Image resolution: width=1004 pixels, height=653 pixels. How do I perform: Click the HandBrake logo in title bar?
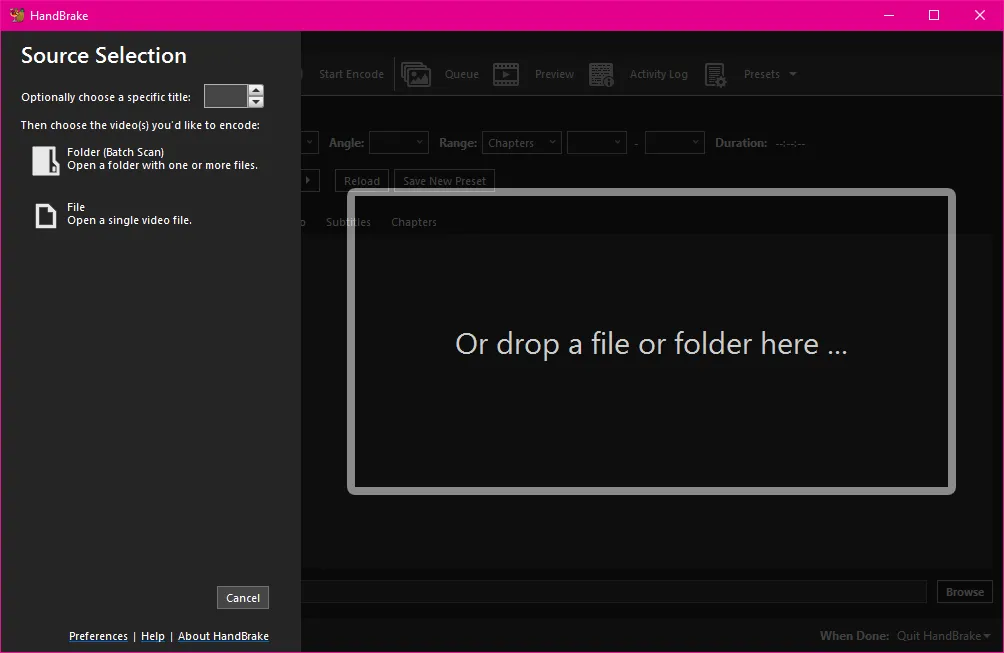pyautogui.click(x=17, y=15)
